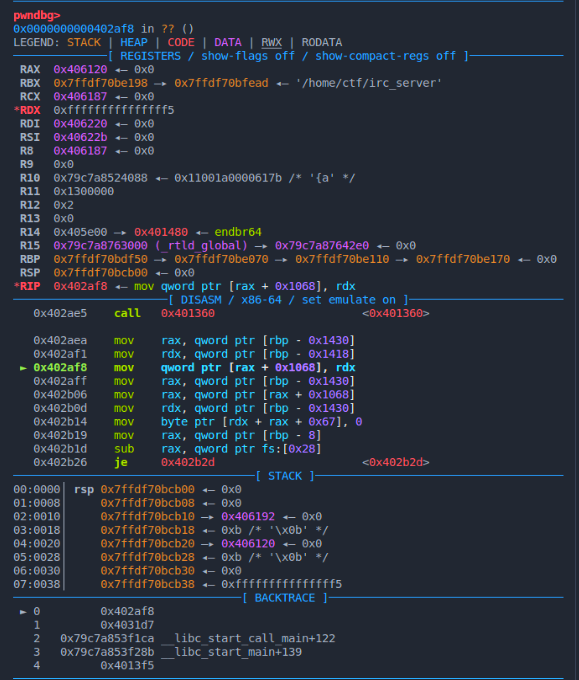Click 0xfffffffffffffff5 in the RDX row
579x680 pixels.
[x=114, y=110]
